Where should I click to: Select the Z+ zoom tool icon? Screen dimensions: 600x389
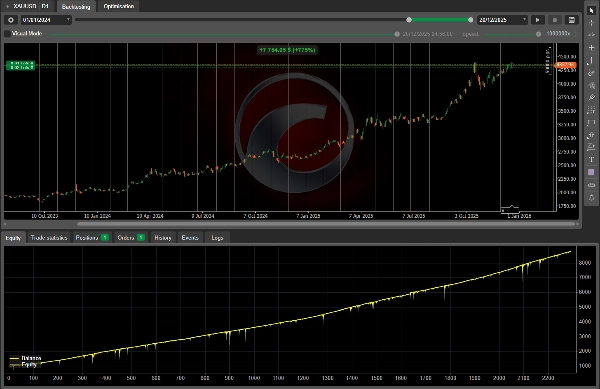pyautogui.click(x=591, y=147)
